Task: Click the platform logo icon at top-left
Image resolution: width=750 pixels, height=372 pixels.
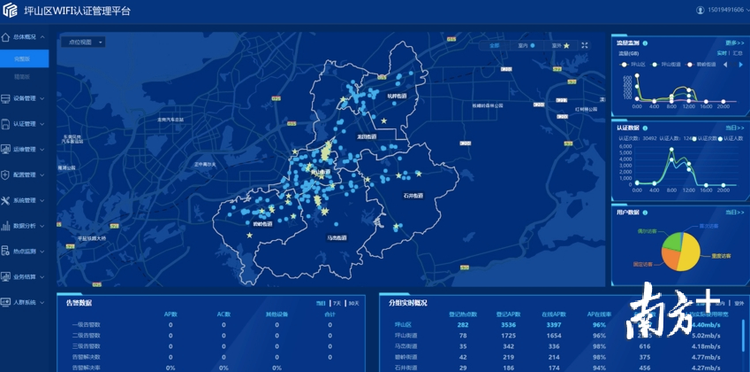Action: click(10, 10)
